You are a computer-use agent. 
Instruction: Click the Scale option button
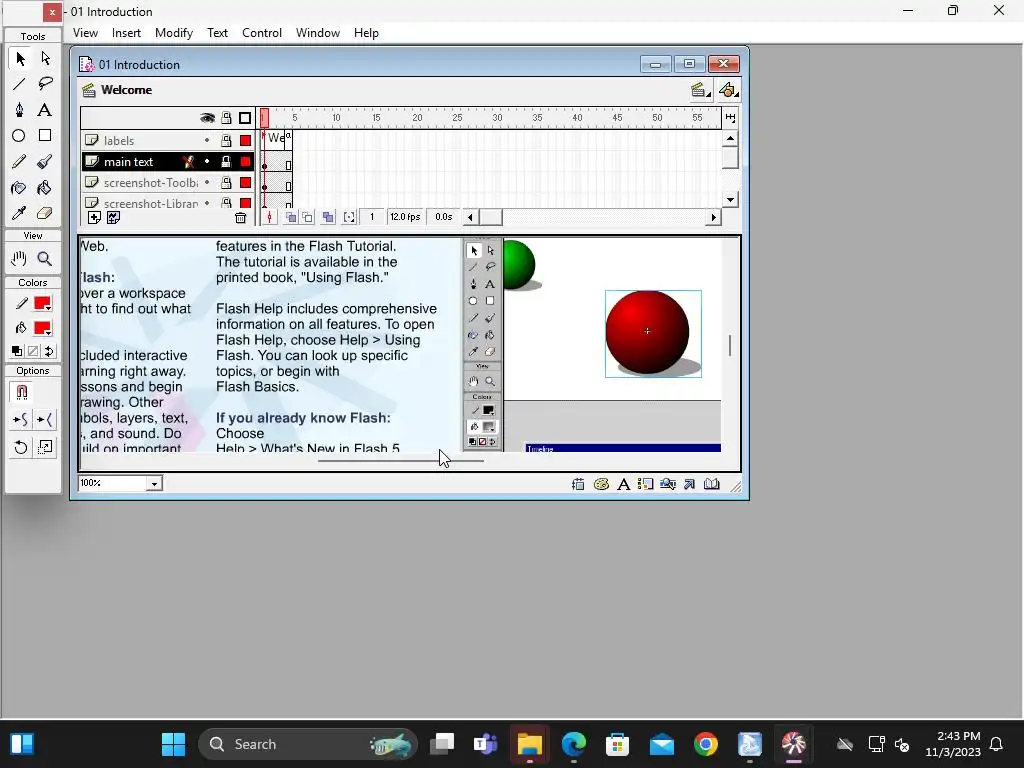[44, 447]
